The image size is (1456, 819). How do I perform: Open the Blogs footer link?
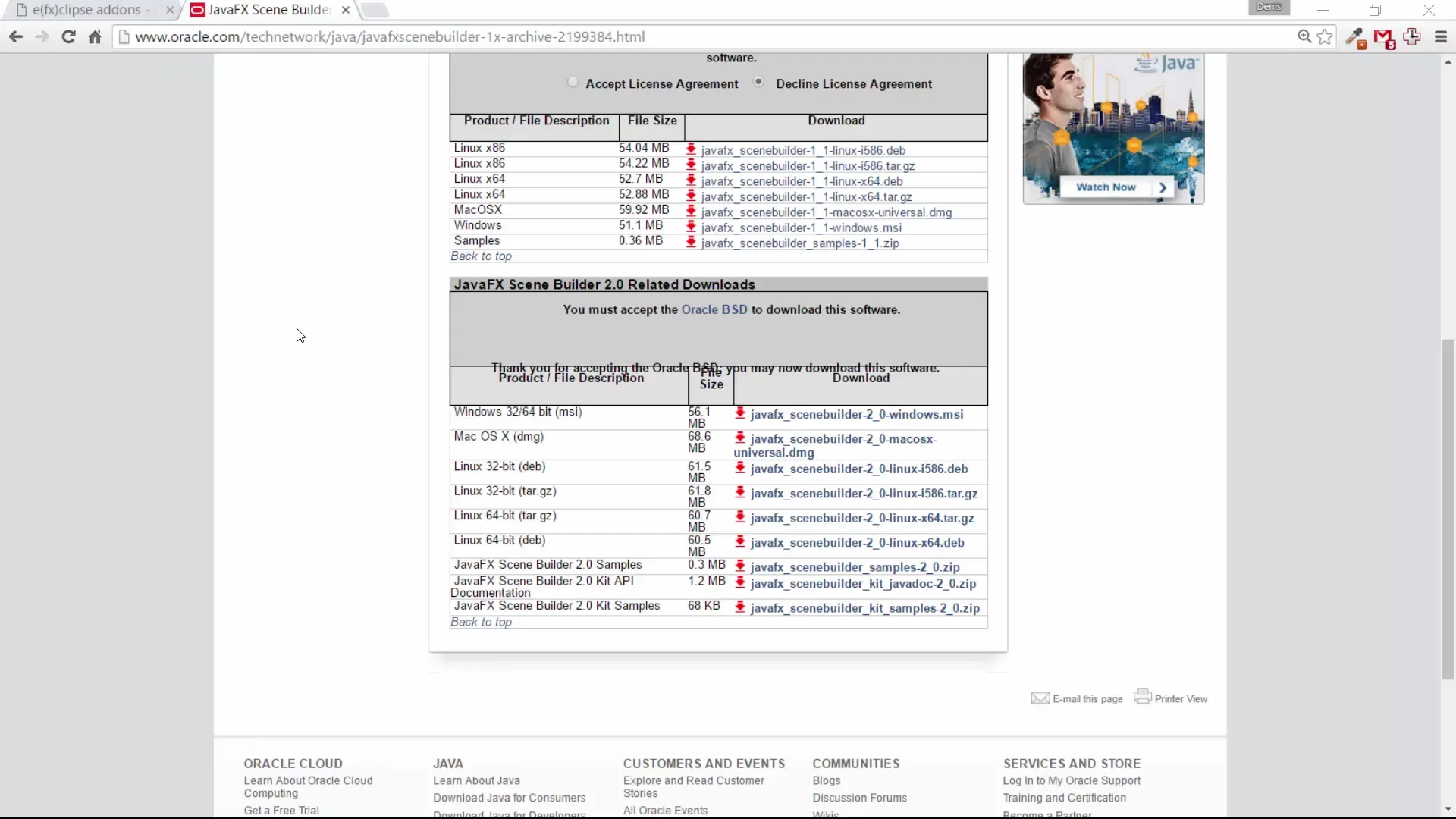[827, 780]
